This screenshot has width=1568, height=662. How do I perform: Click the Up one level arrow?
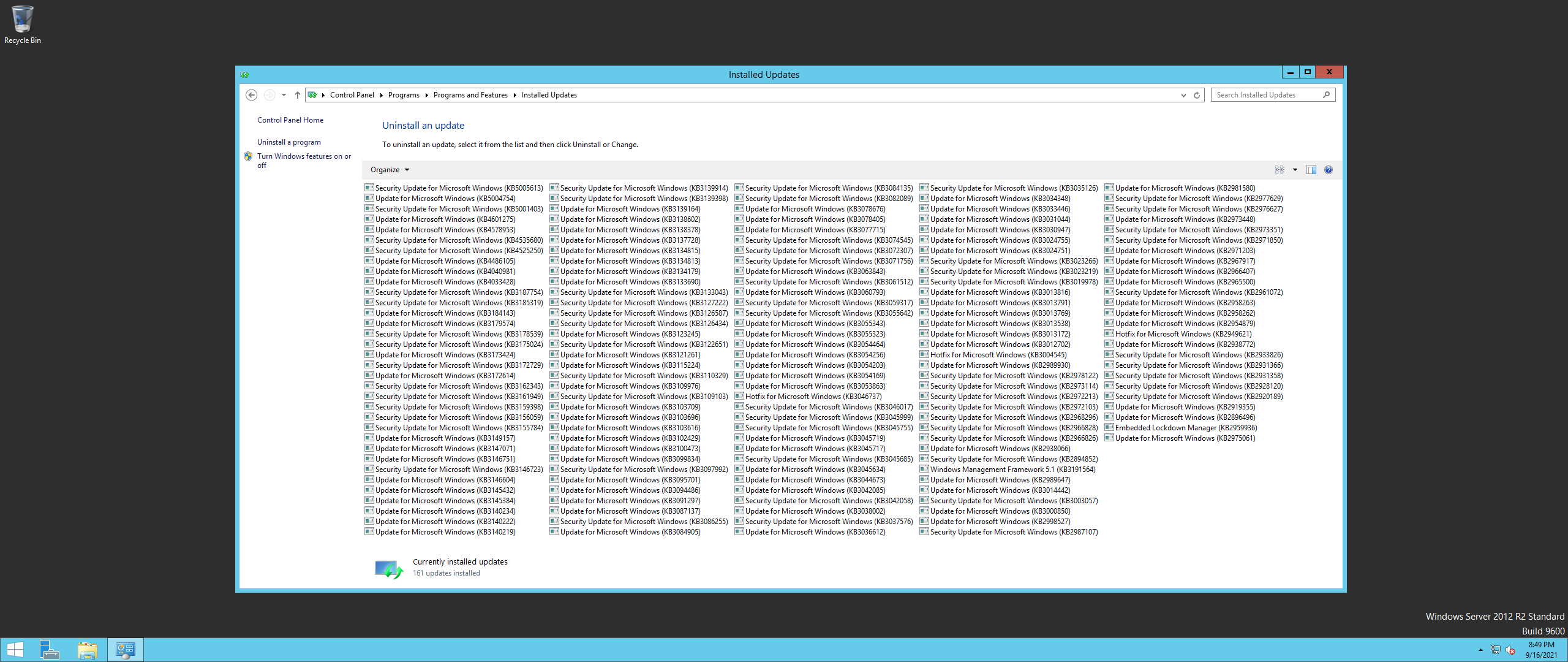(x=298, y=95)
